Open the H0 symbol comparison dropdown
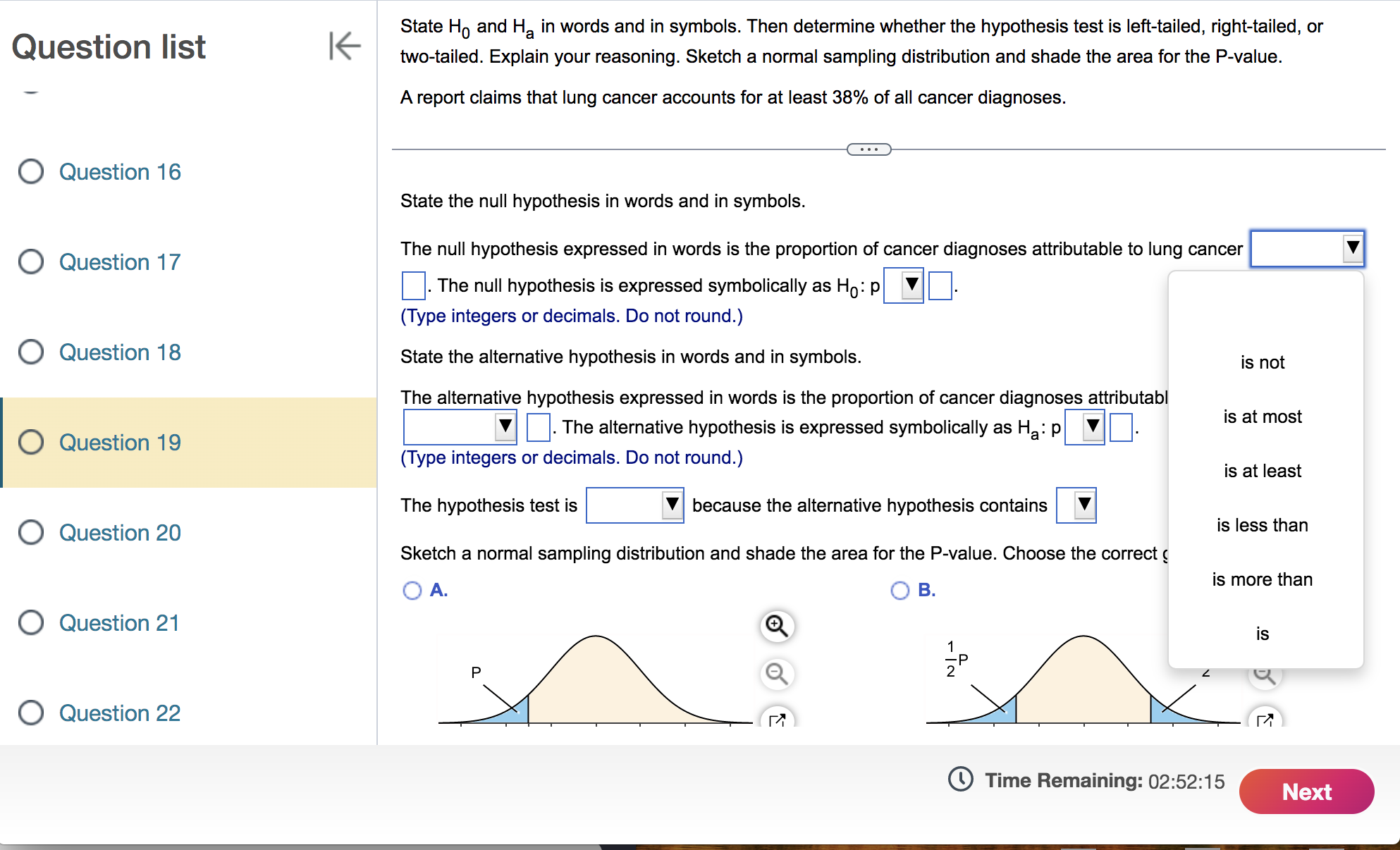Image resolution: width=1400 pixels, height=850 pixels. pos(904,285)
